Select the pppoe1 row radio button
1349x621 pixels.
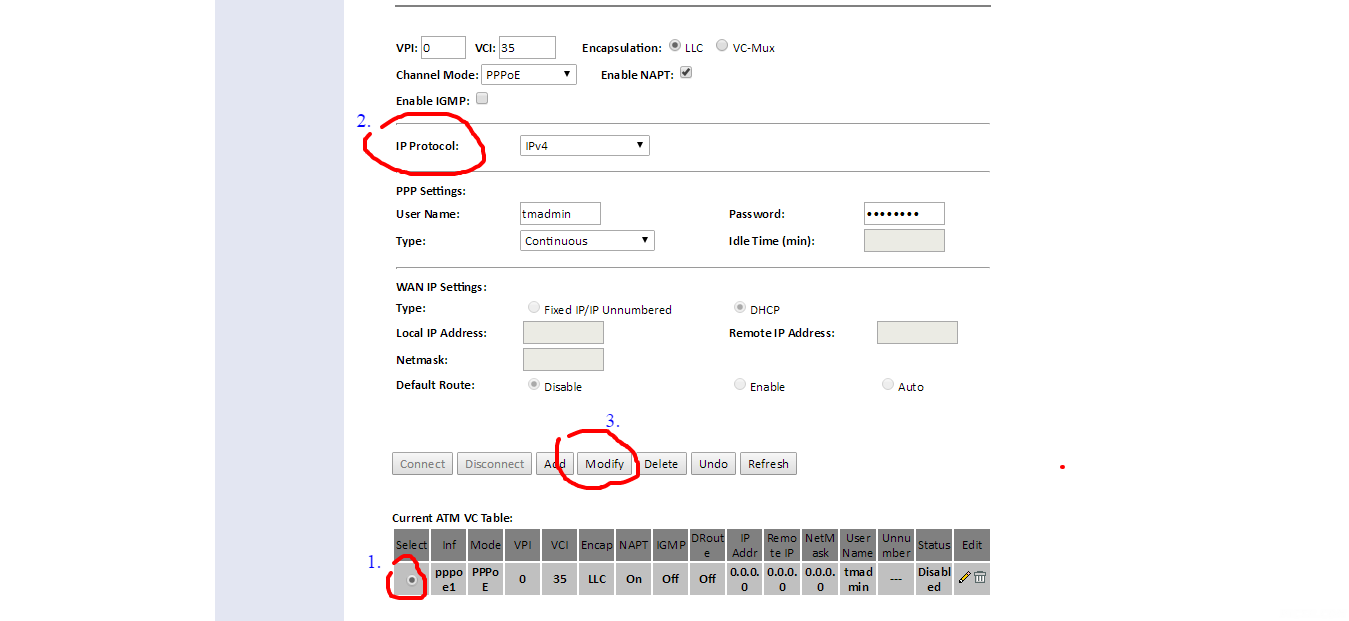(x=411, y=579)
